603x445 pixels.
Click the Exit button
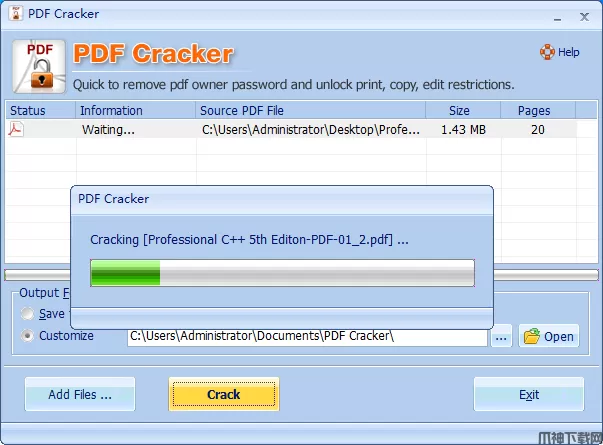tap(529, 394)
